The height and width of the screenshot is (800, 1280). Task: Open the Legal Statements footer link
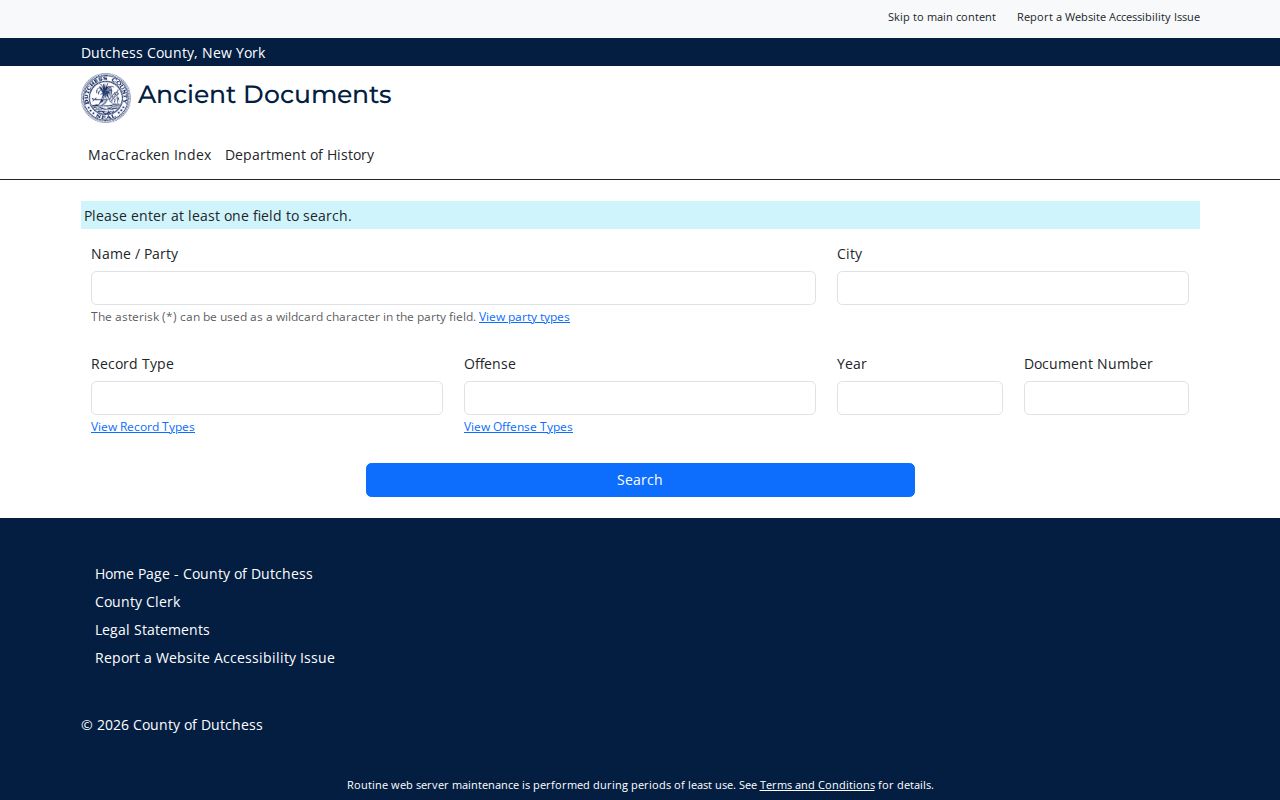(152, 630)
